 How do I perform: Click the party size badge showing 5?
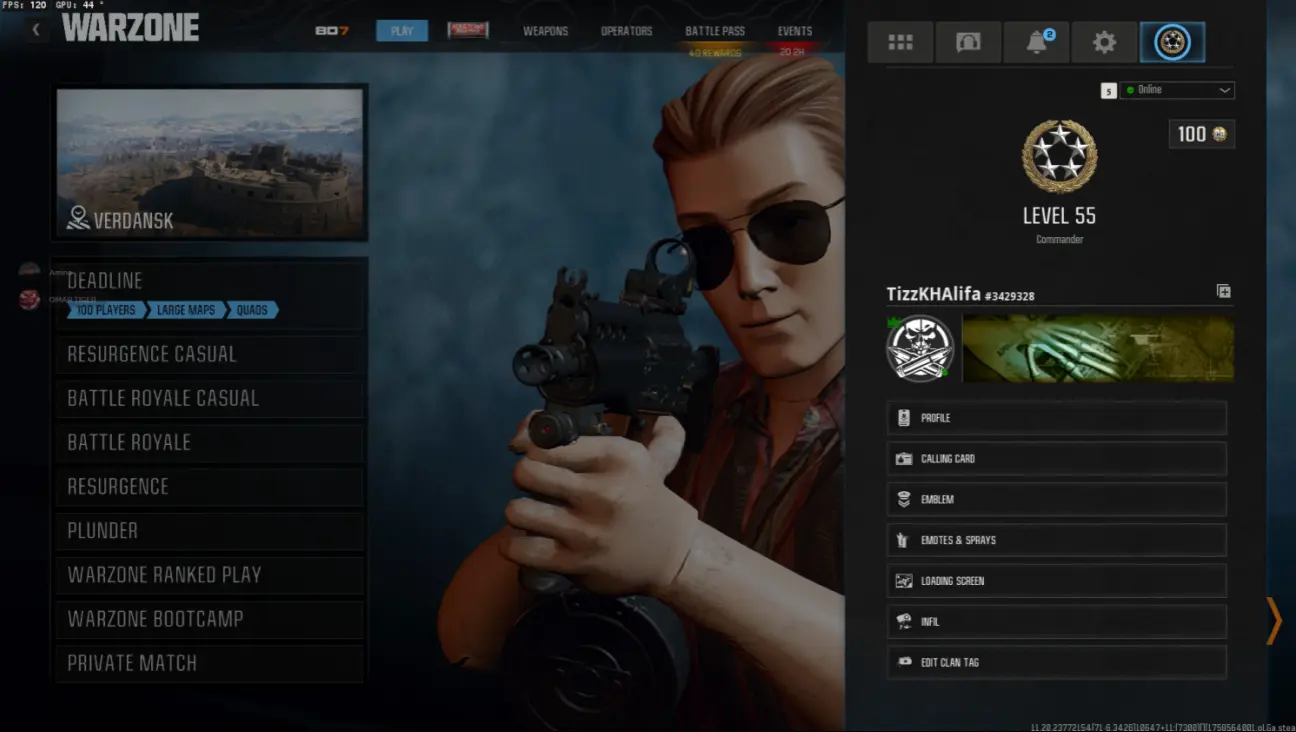coord(1108,90)
